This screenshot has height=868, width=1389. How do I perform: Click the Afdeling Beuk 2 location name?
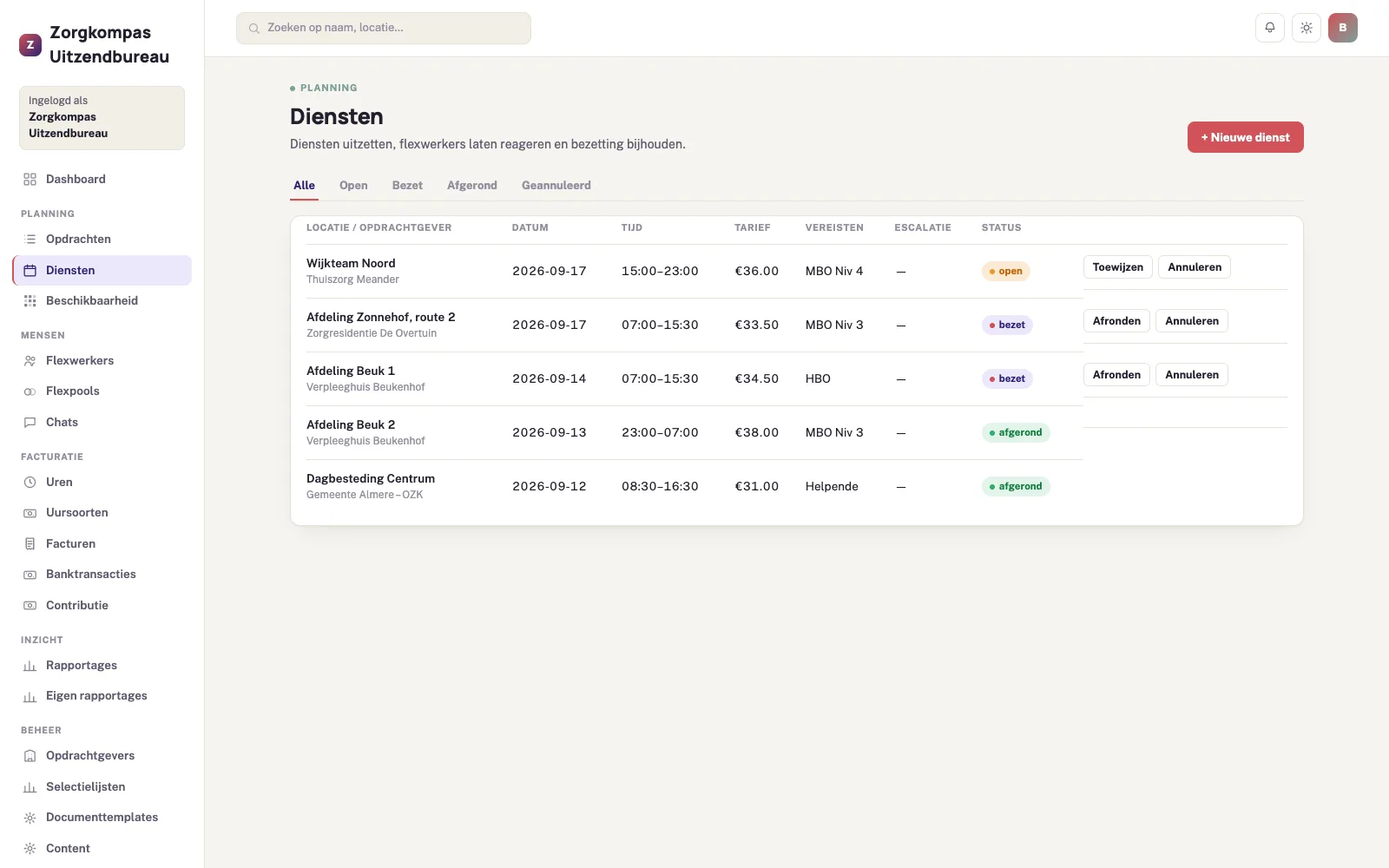(x=351, y=424)
